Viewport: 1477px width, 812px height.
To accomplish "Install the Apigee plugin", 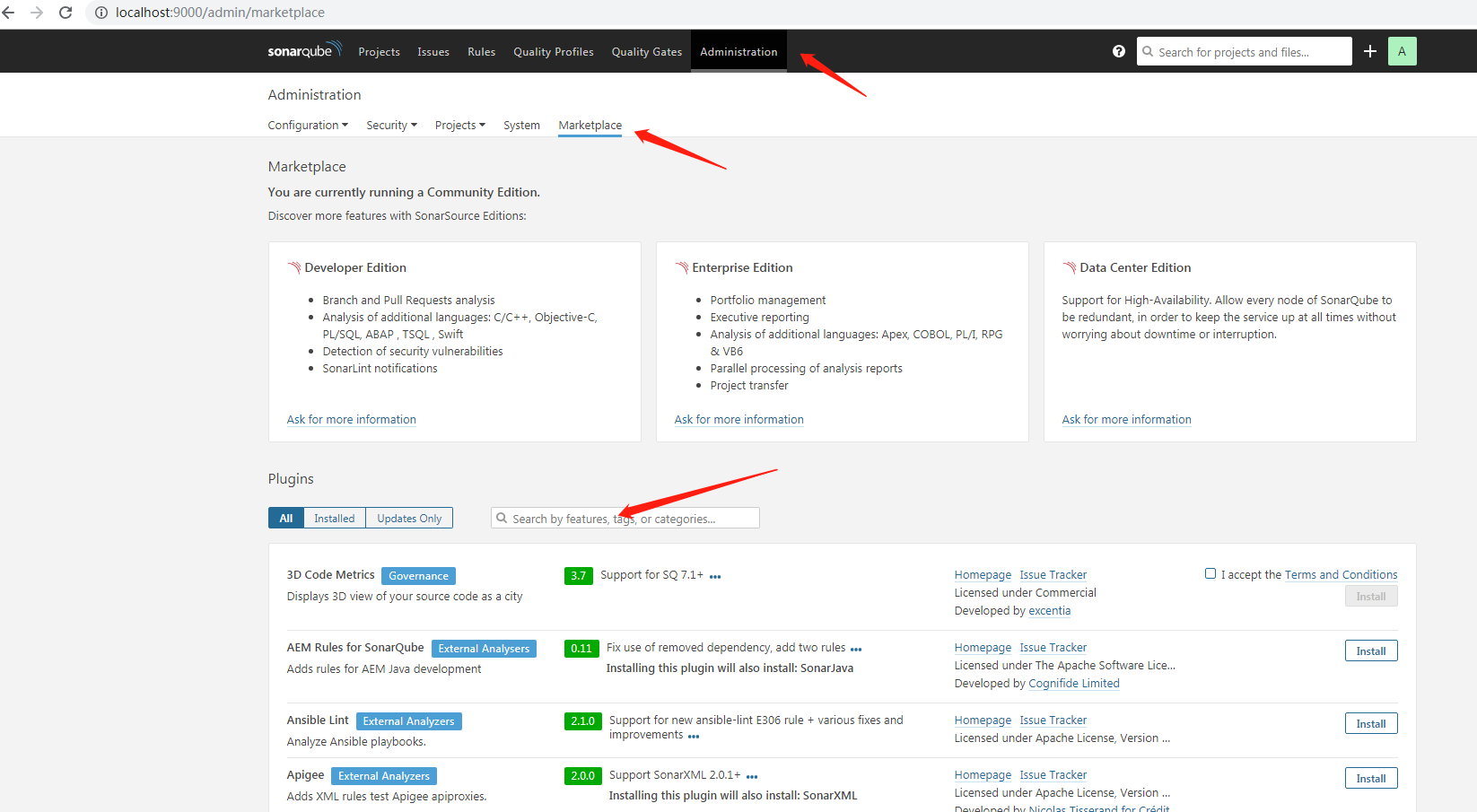I will [1371, 778].
